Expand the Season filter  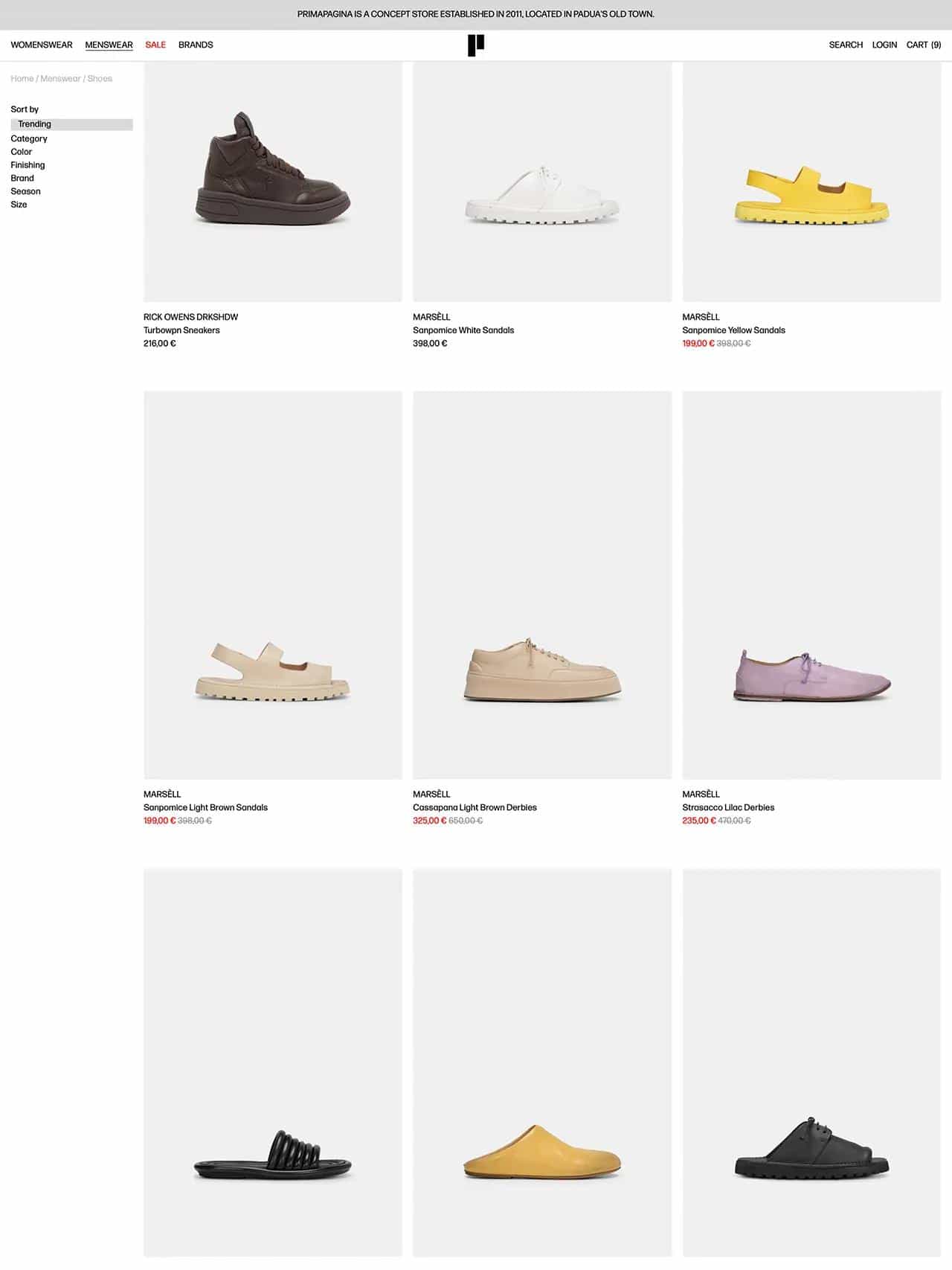(x=25, y=191)
